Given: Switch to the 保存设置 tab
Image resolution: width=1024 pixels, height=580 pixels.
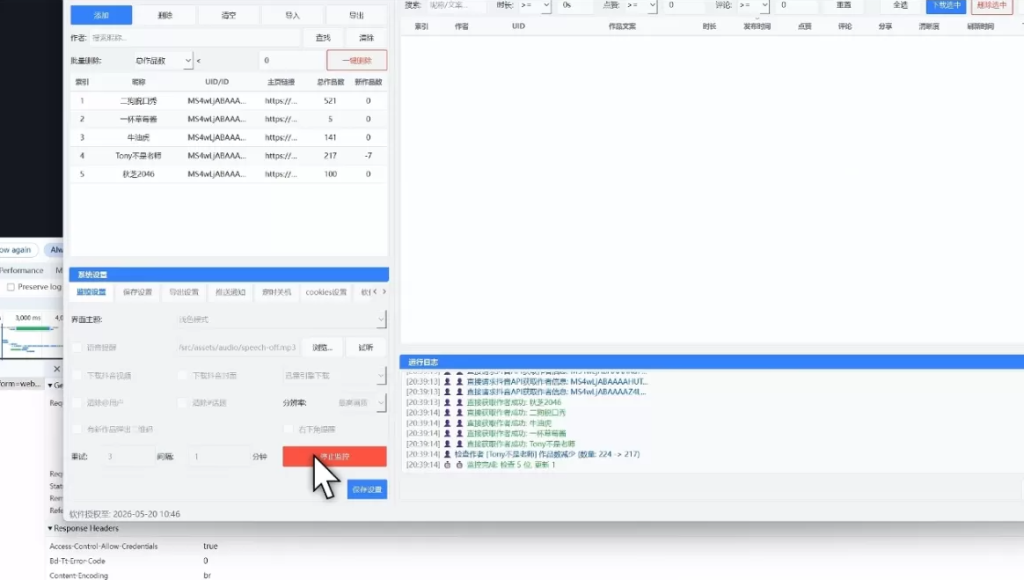Looking at the screenshot, I should click(137, 292).
